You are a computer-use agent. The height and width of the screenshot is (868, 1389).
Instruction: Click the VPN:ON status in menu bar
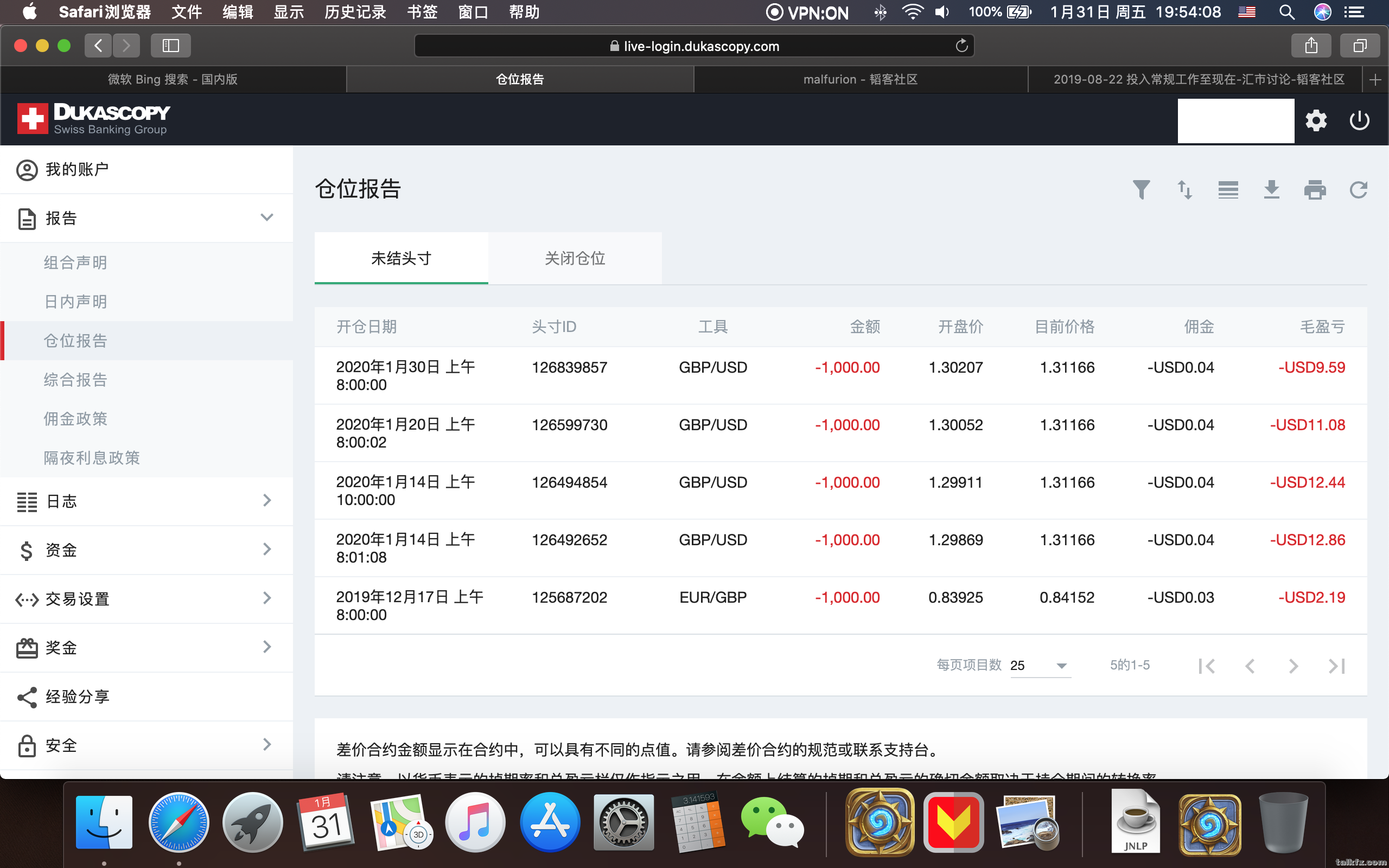click(807, 12)
